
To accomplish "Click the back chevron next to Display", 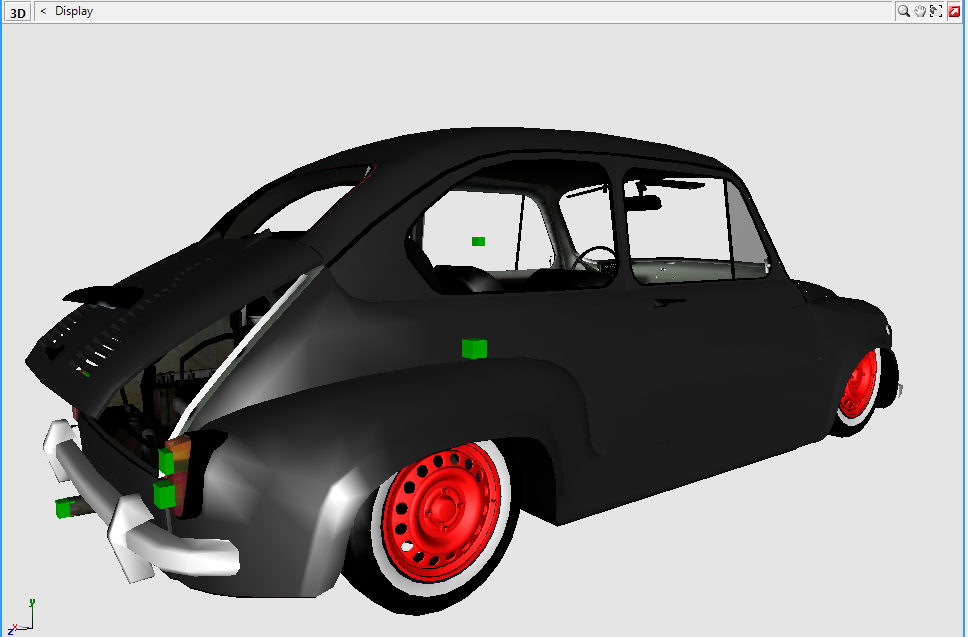I will point(42,10).
